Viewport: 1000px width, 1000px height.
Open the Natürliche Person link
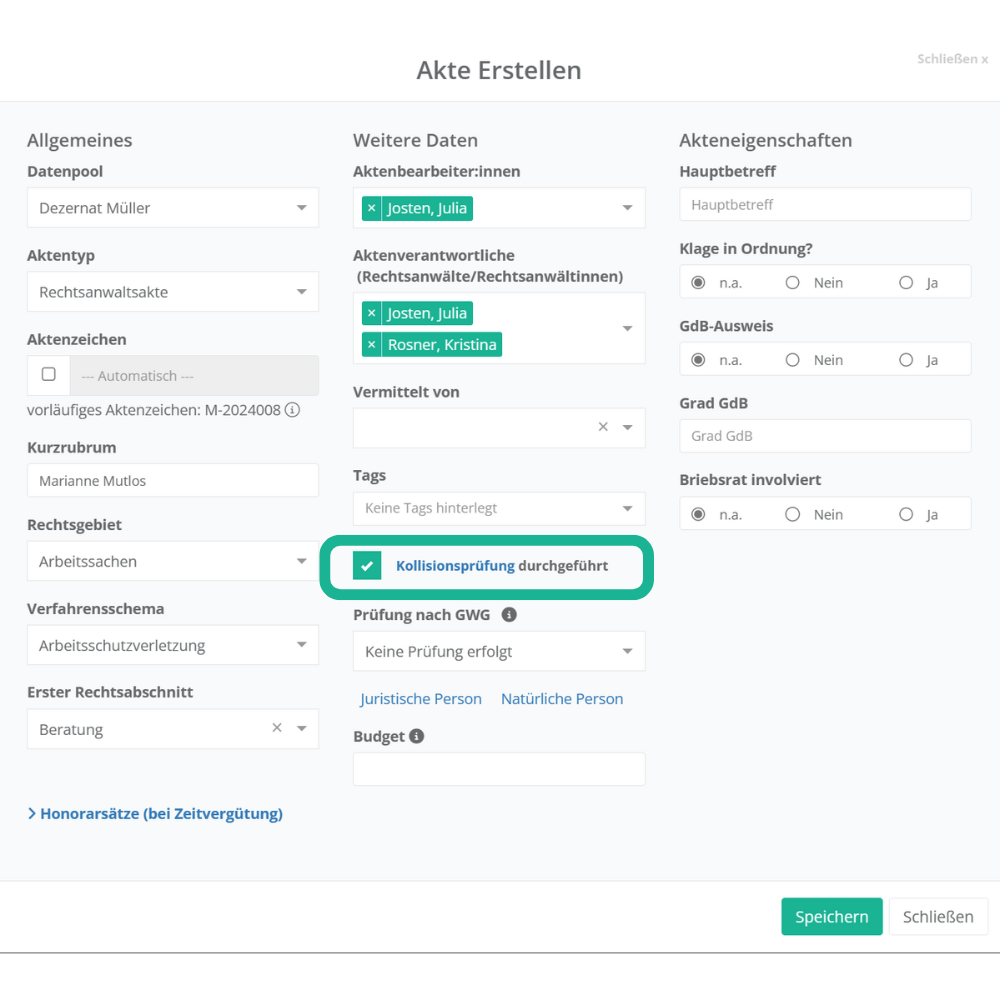pyautogui.click(x=562, y=699)
